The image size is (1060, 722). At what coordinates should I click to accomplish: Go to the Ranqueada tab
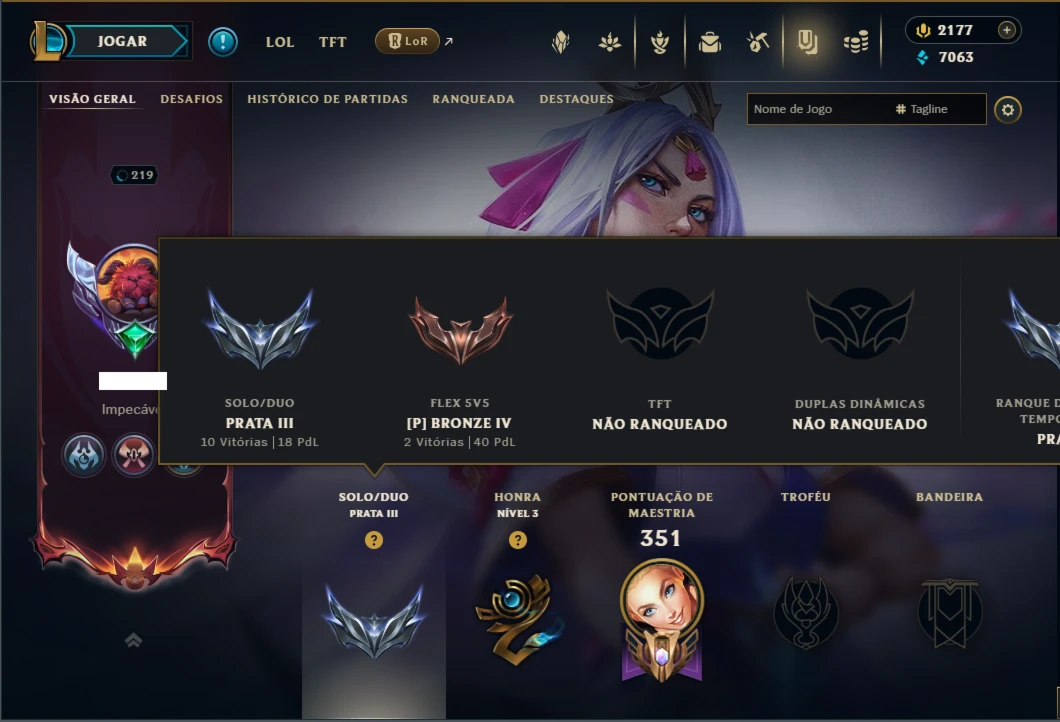pos(473,99)
